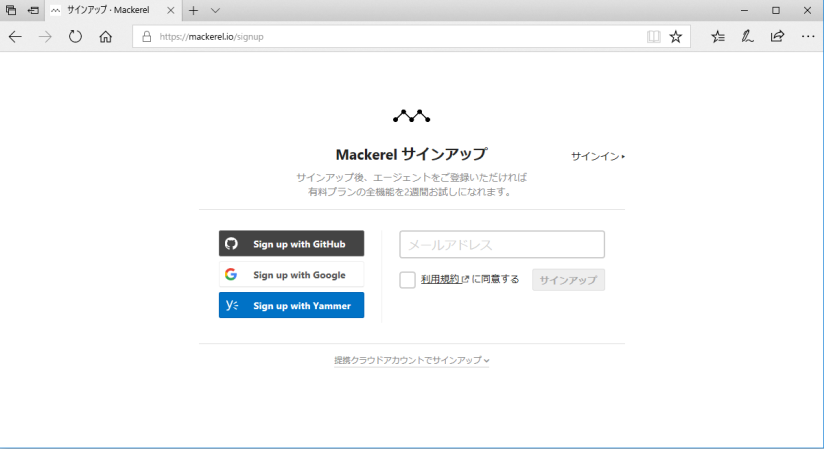Expand tab previews chevron
This screenshot has height=449, width=824.
point(215,11)
